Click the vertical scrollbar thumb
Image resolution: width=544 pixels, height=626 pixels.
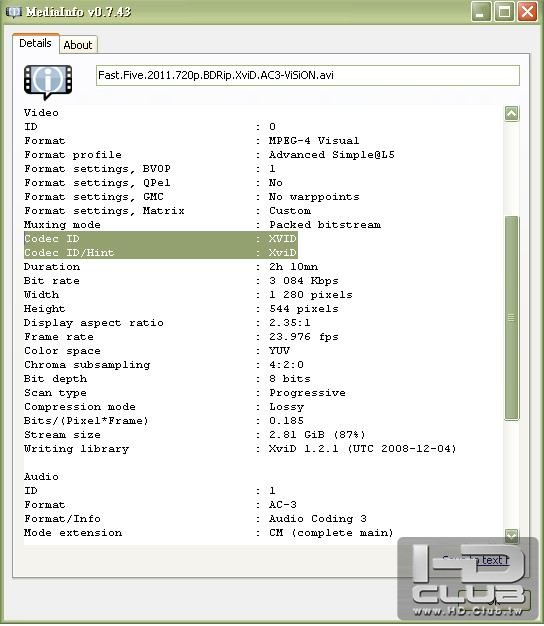pos(512,318)
